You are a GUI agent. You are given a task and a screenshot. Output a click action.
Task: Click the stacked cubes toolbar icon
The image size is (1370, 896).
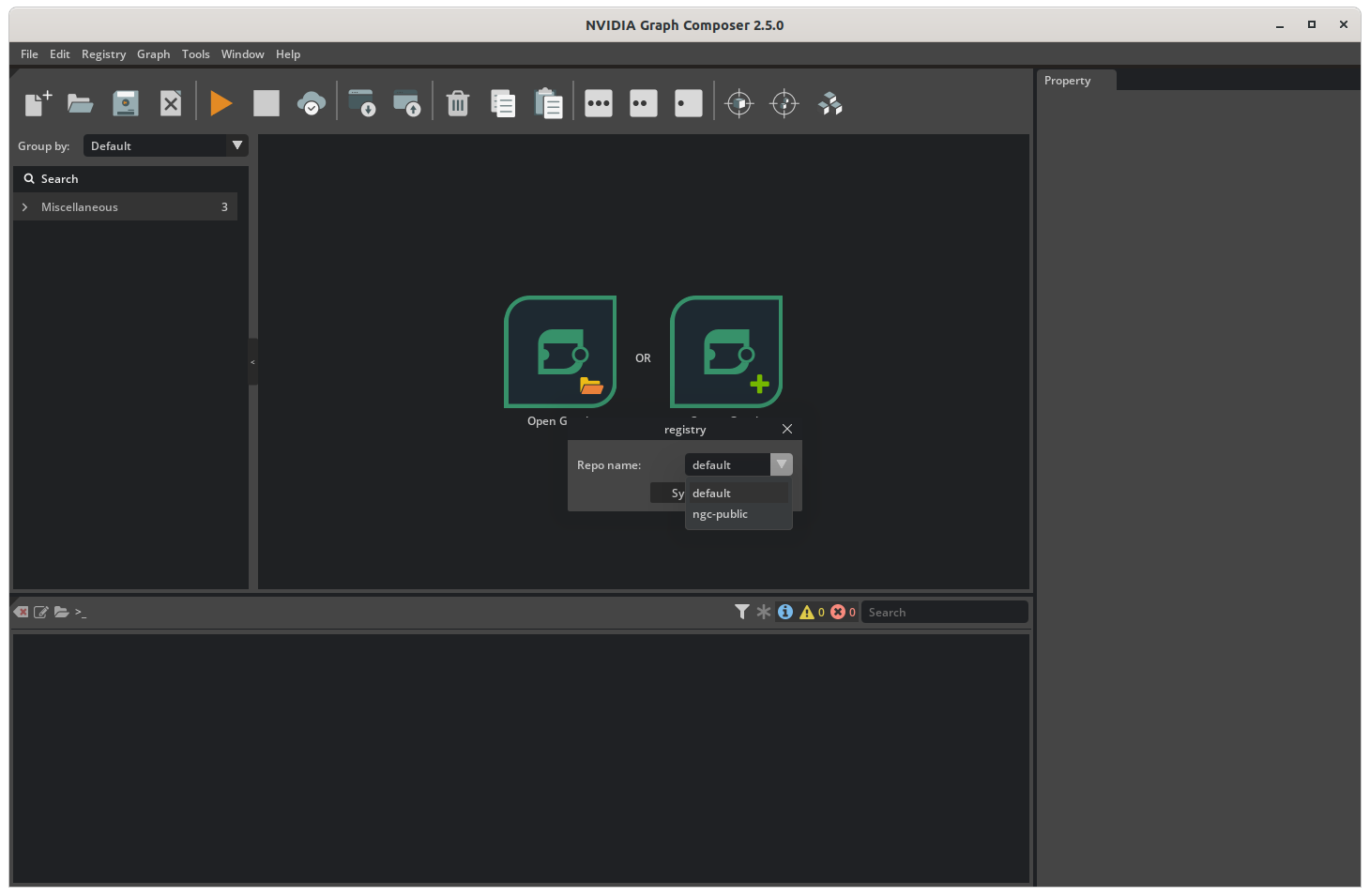[x=830, y=103]
